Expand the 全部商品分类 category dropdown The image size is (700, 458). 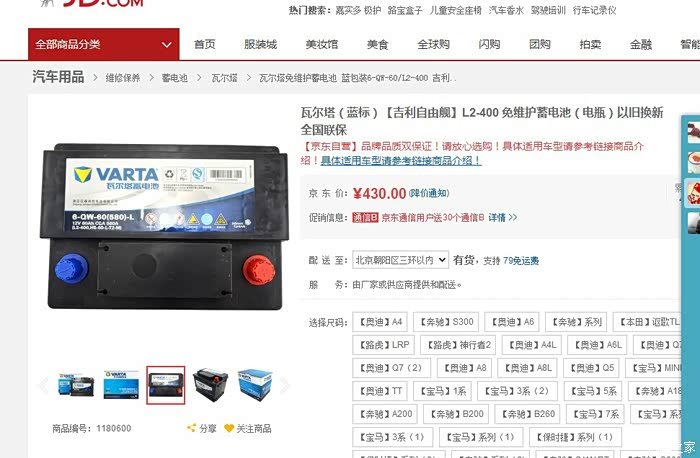tap(104, 44)
